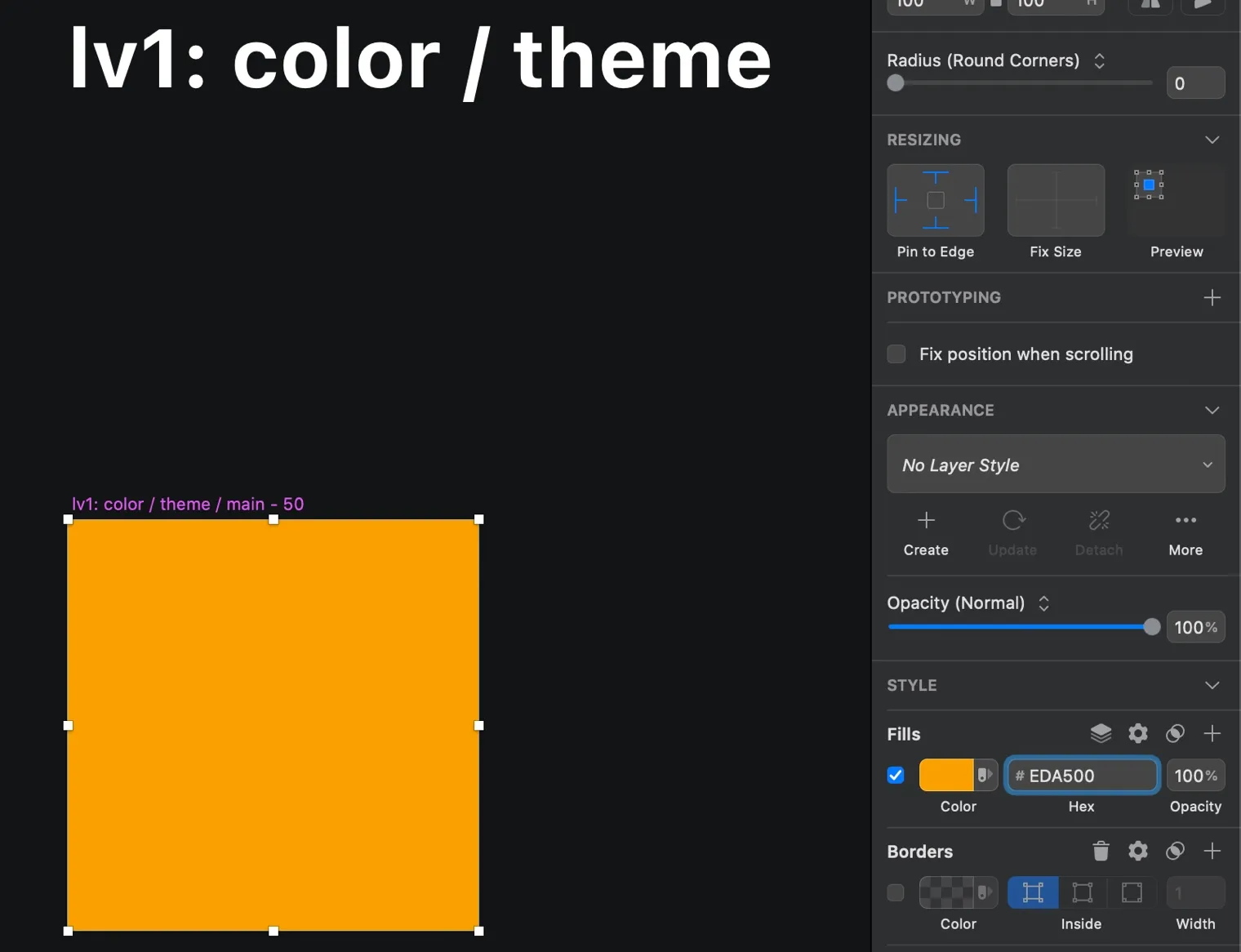Add a prototyping interaction with the plus icon
The width and height of the screenshot is (1241, 952).
1212,297
